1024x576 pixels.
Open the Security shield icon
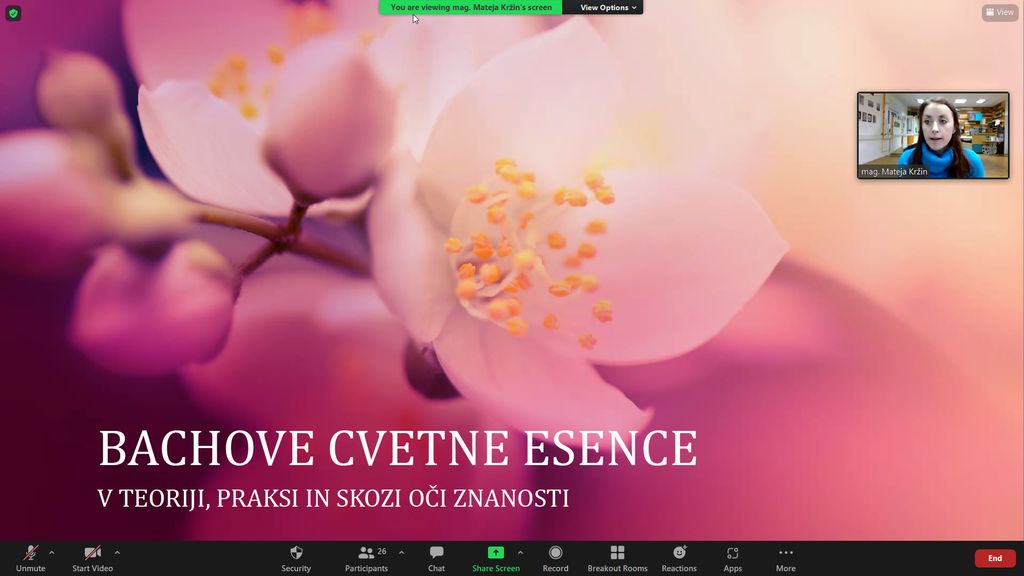[296, 553]
